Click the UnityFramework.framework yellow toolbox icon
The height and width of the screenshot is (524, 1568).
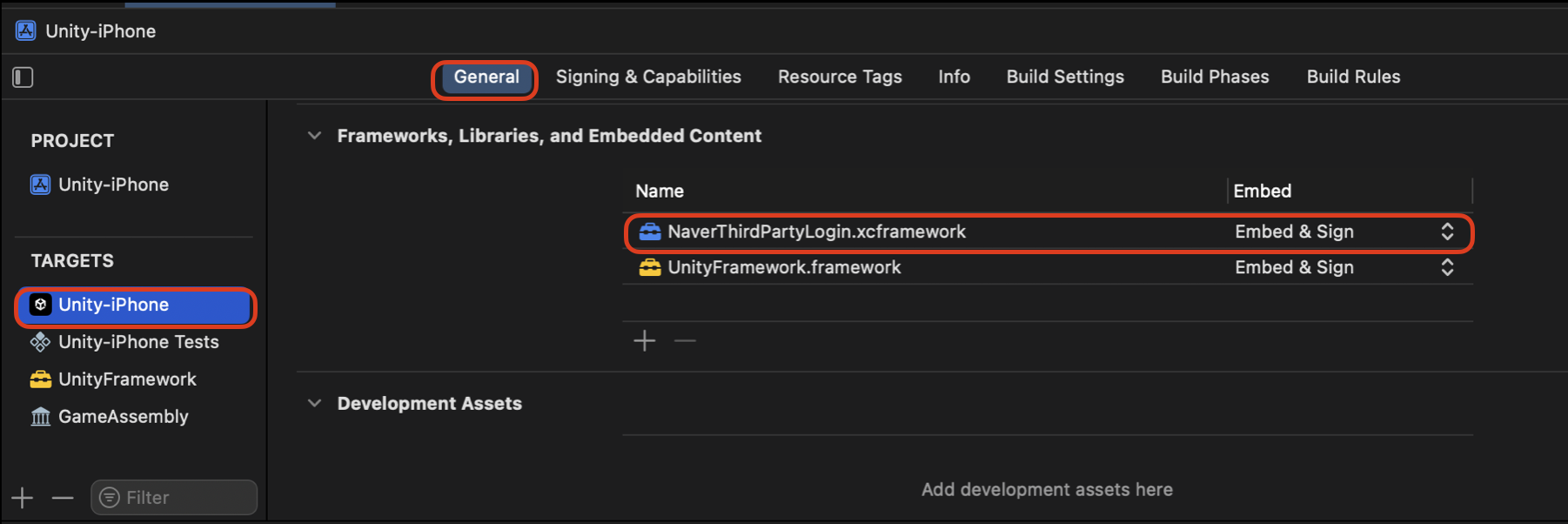pos(650,267)
